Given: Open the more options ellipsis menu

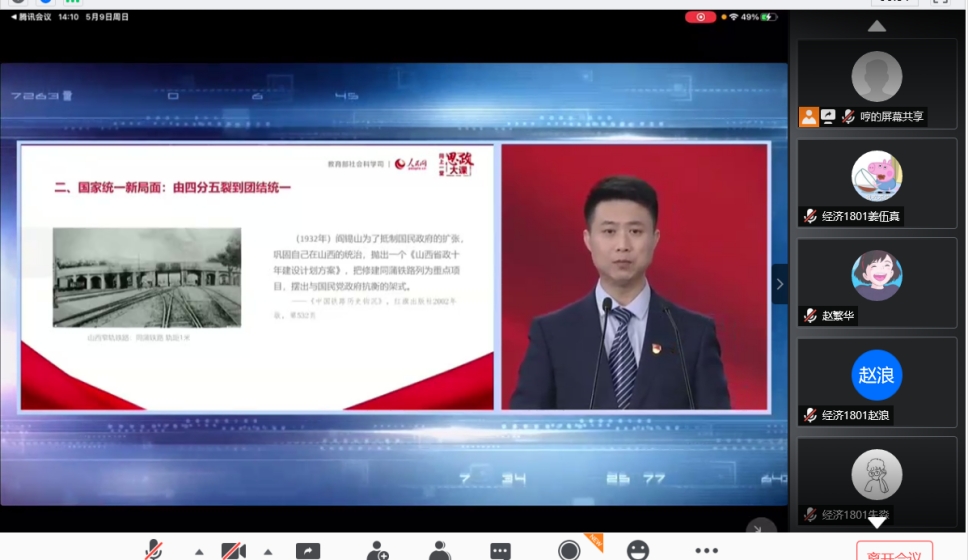Looking at the screenshot, I should pyautogui.click(x=706, y=550).
